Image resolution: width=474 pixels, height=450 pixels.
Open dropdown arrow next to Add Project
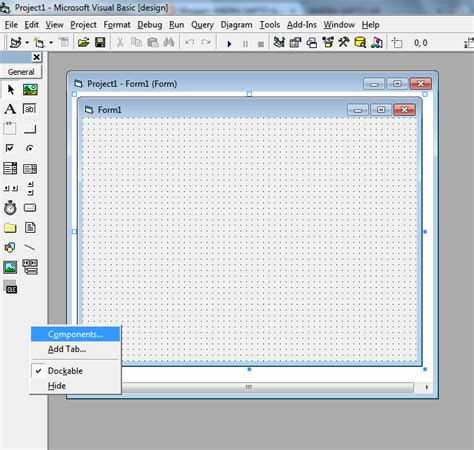tap(27, 43)
